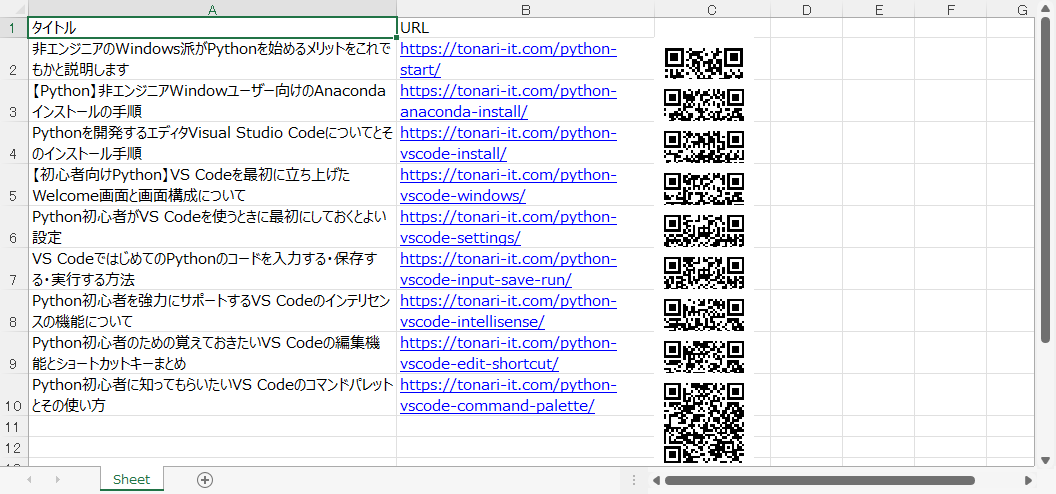The image size is (1056, 494).
Task: Click the horizontal scrollbar thumb
Action: 820,481
